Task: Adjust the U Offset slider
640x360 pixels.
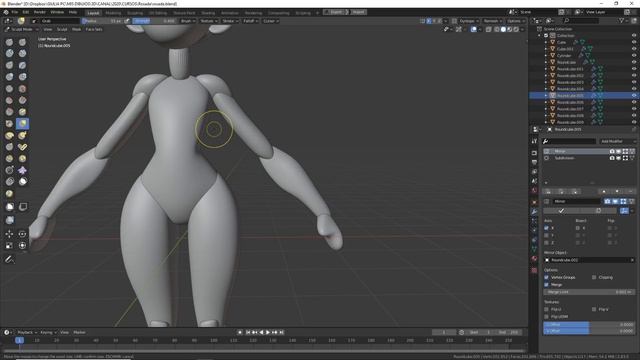Action: (x=589, y=324)
